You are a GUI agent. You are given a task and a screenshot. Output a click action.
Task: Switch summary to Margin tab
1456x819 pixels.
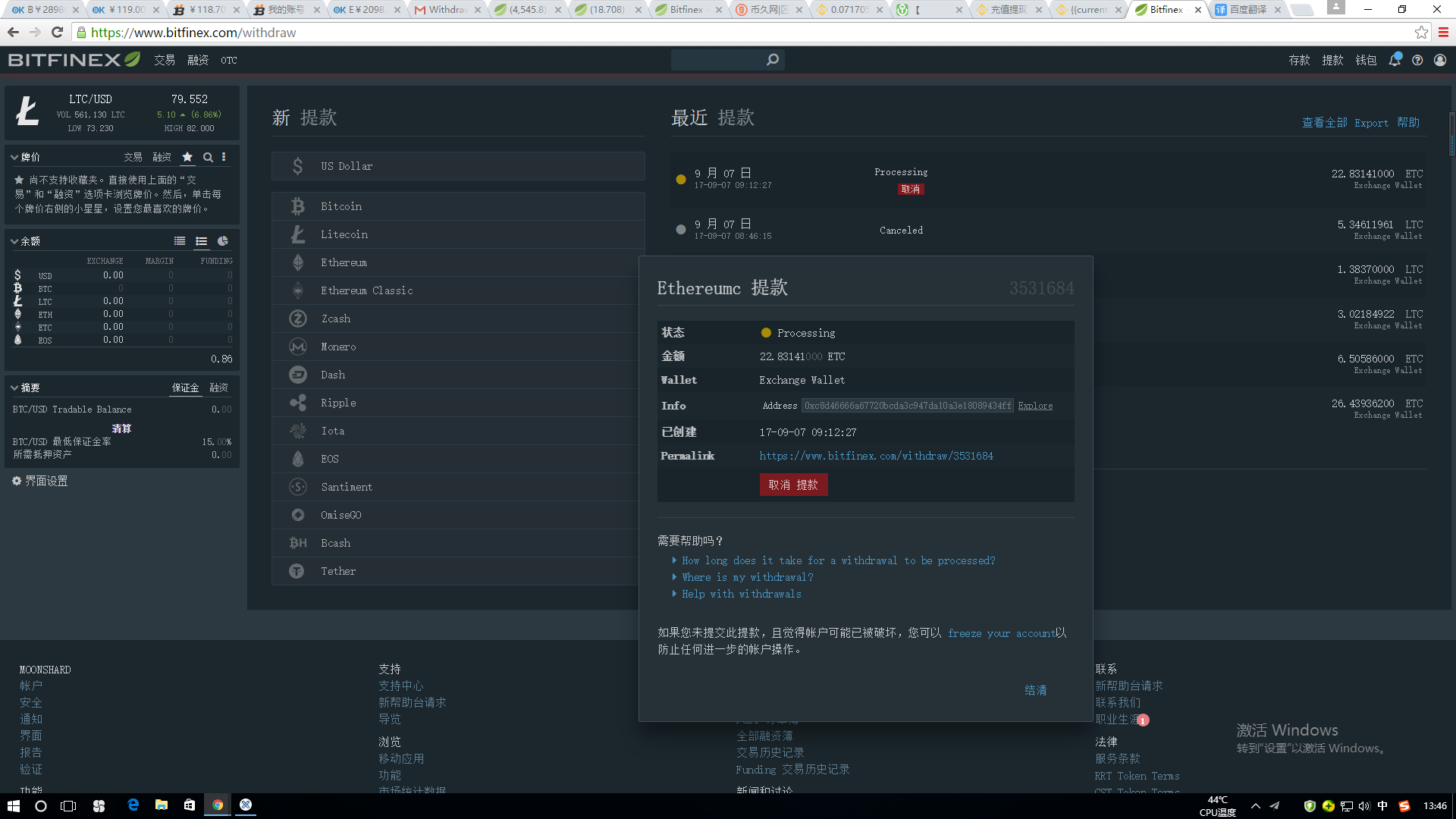(x=185, y=388)
